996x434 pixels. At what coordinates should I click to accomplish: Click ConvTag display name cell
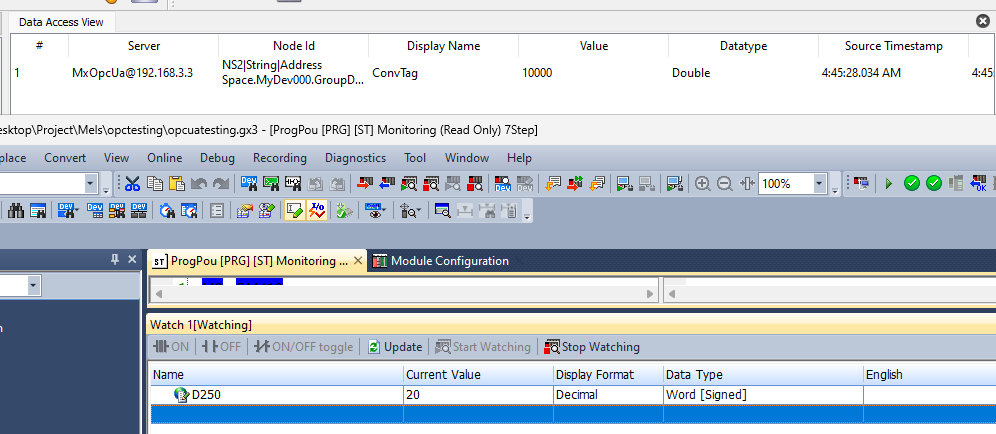coord(443,73)
